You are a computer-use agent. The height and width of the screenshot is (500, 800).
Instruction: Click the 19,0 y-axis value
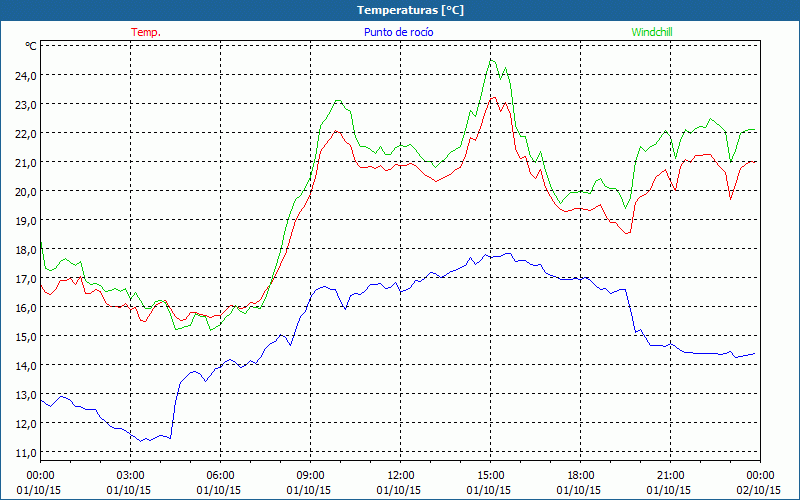tap(26, 221)
